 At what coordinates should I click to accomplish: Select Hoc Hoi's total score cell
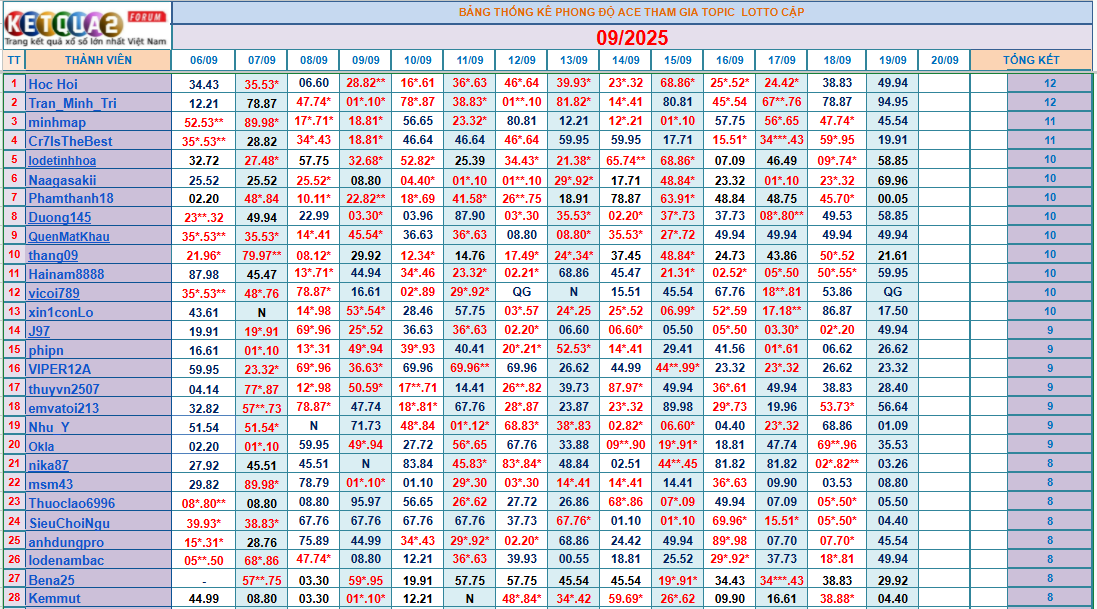pos(1049,84)
